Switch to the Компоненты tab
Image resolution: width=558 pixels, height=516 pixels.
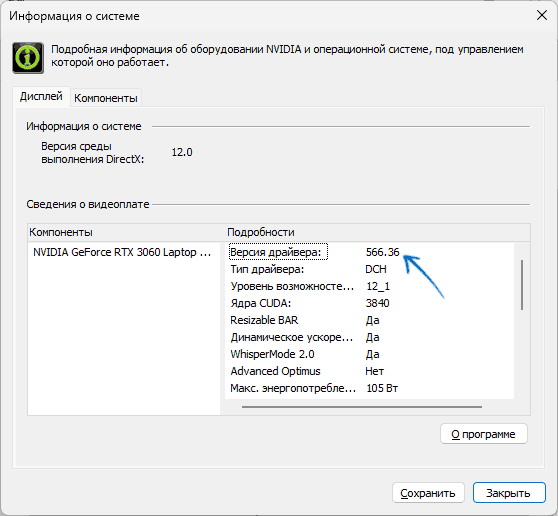[x=106, y=98]
